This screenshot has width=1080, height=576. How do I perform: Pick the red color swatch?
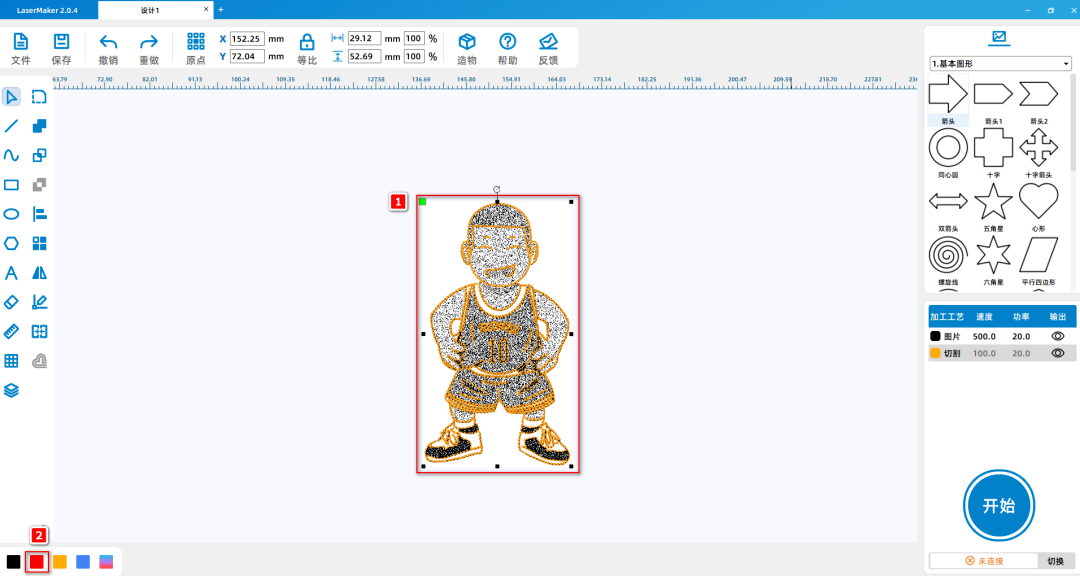tap(37, 562)
